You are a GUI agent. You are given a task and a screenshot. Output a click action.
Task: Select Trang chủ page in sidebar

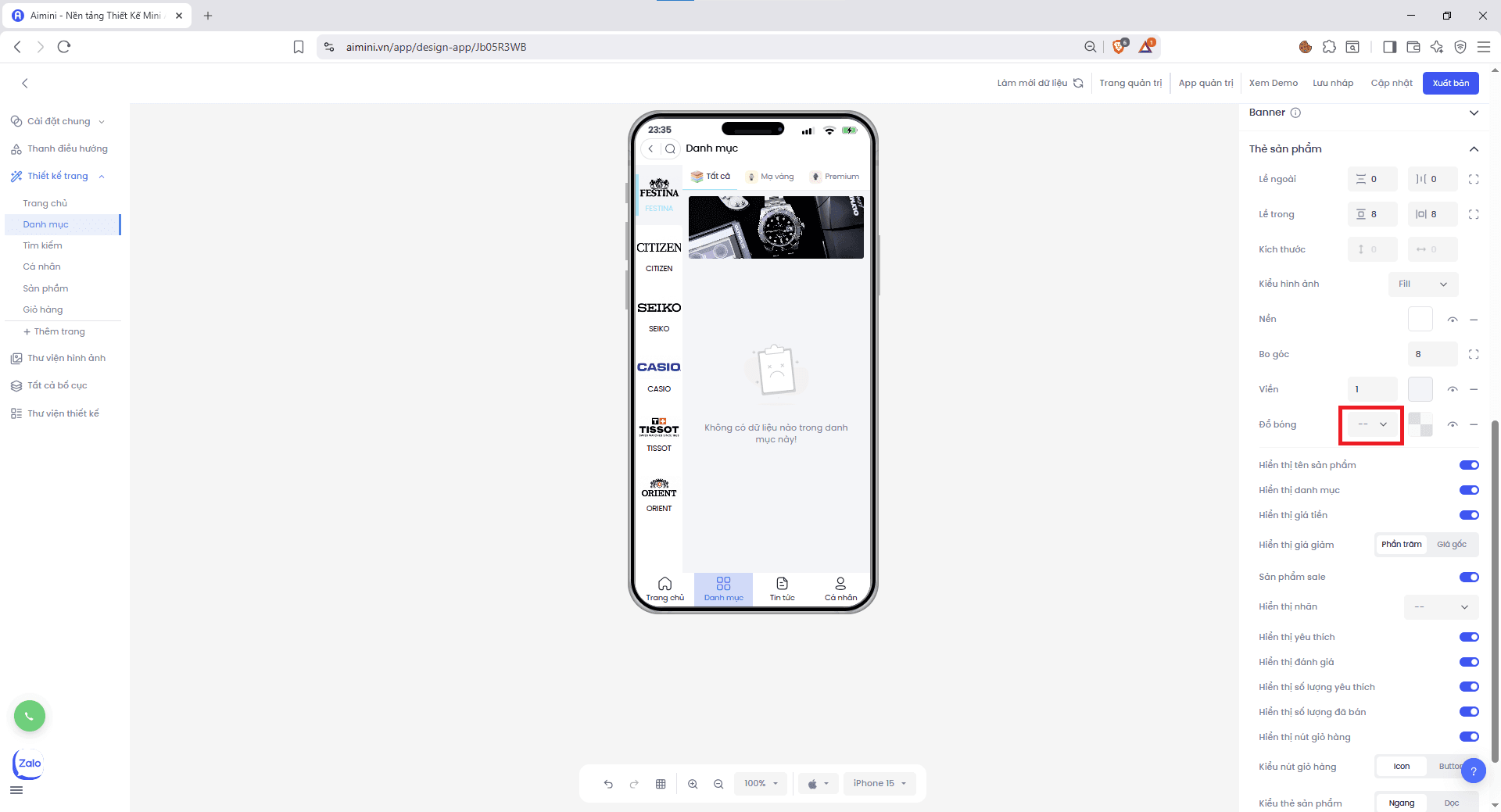(45, 203)
